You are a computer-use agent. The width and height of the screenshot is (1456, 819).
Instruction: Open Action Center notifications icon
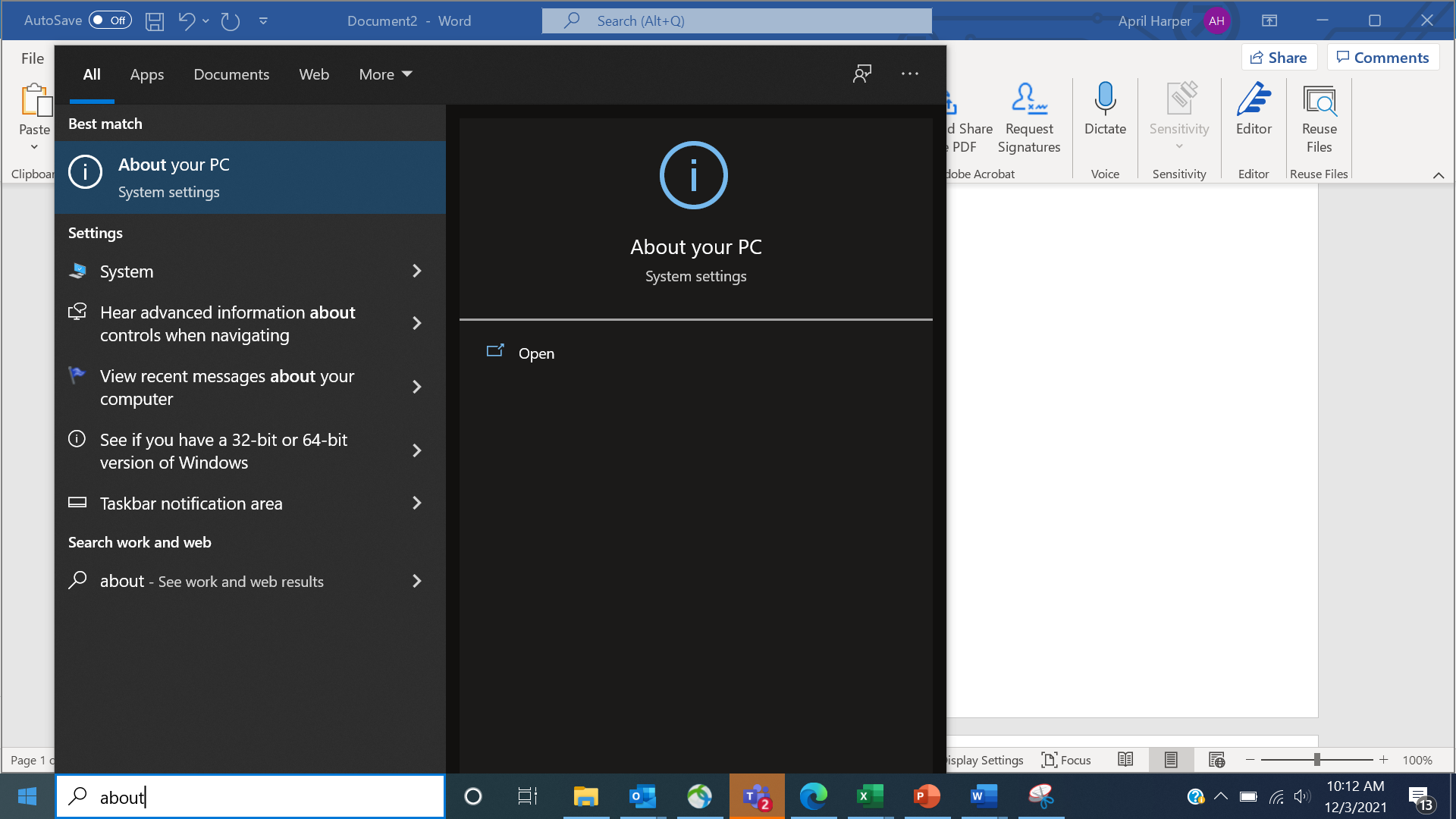[1421, 798]
